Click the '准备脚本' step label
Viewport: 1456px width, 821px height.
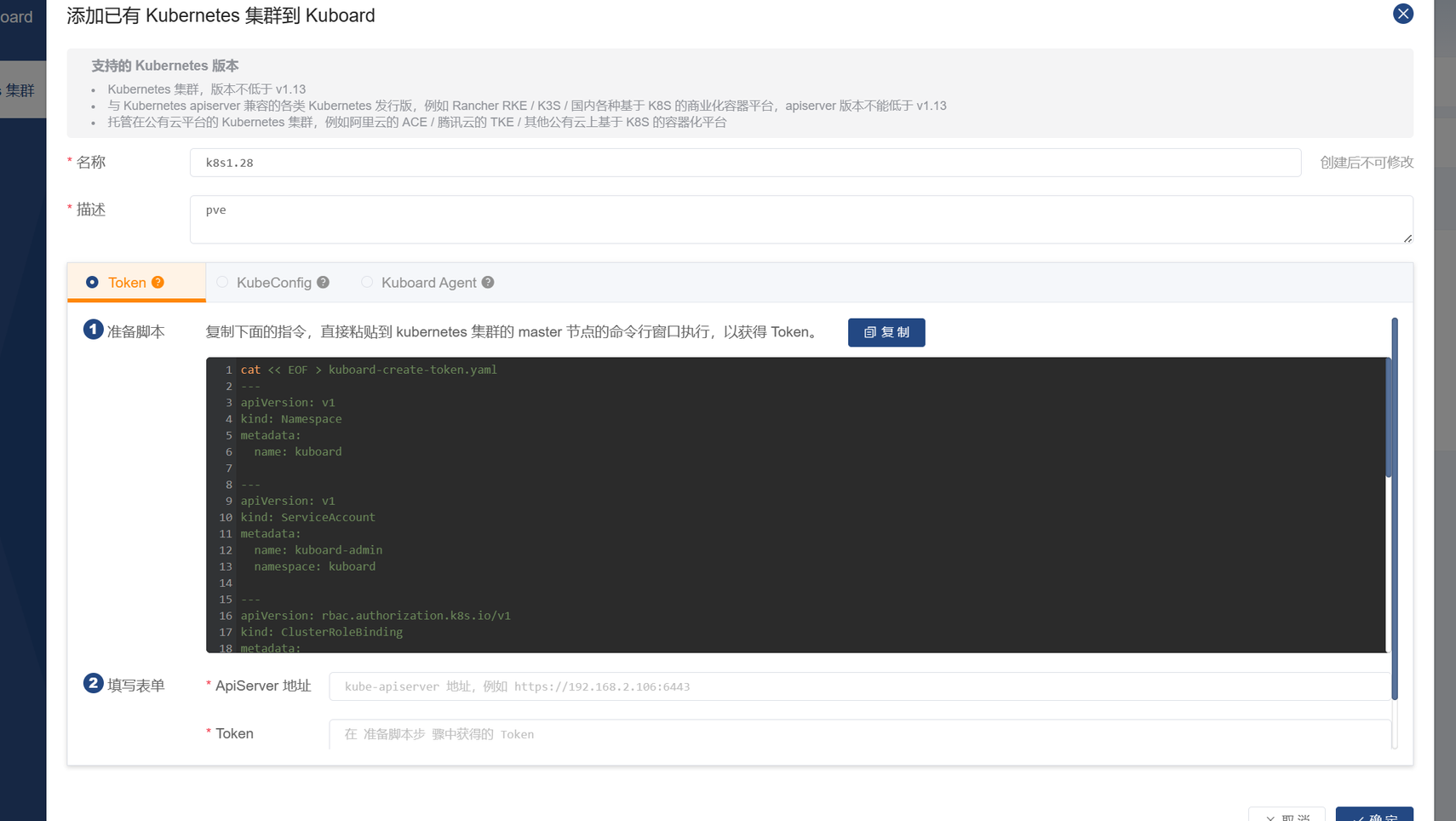tap(136, 332)
